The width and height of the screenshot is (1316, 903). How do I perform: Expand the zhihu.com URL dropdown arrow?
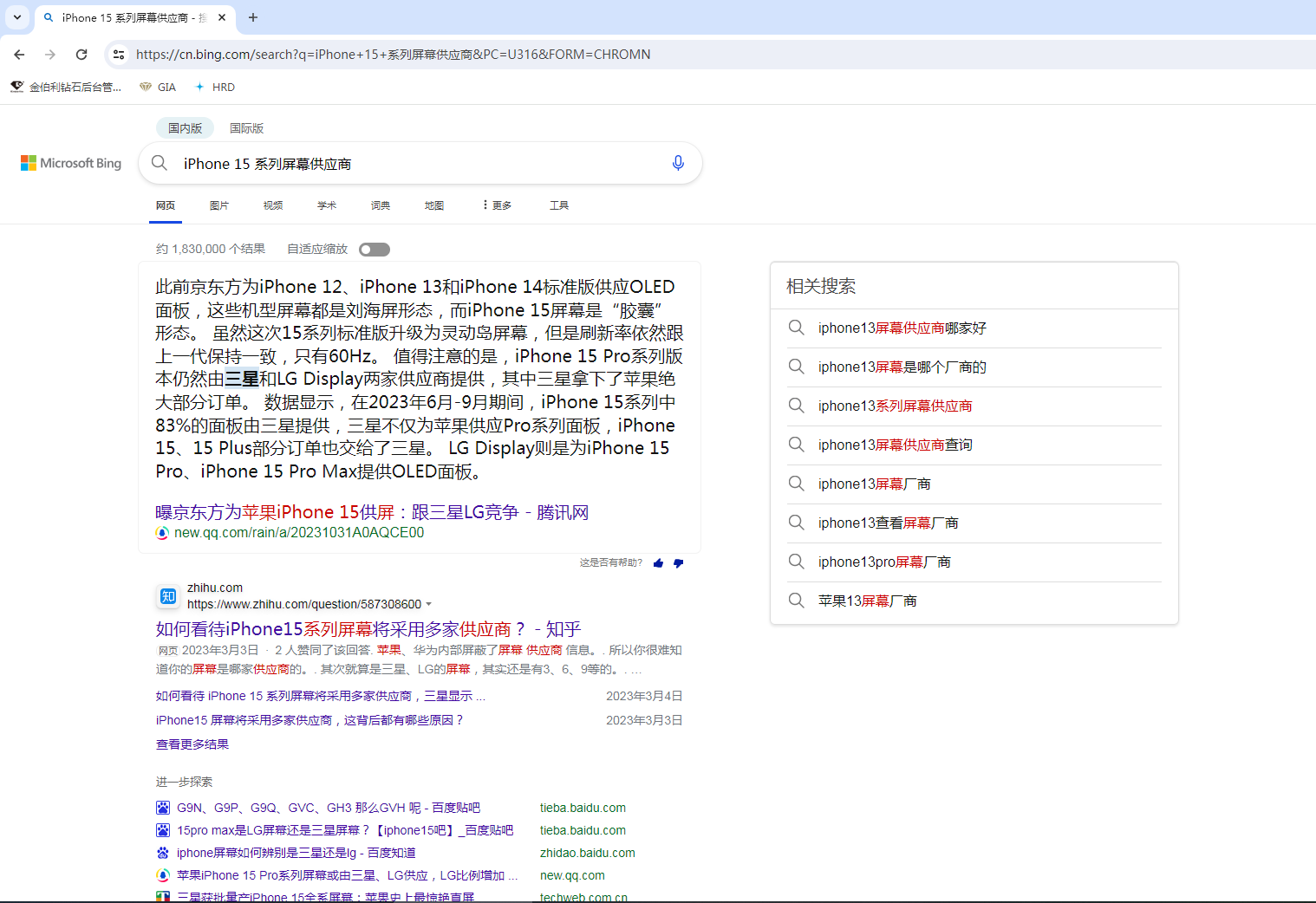[x=428, y=605]
